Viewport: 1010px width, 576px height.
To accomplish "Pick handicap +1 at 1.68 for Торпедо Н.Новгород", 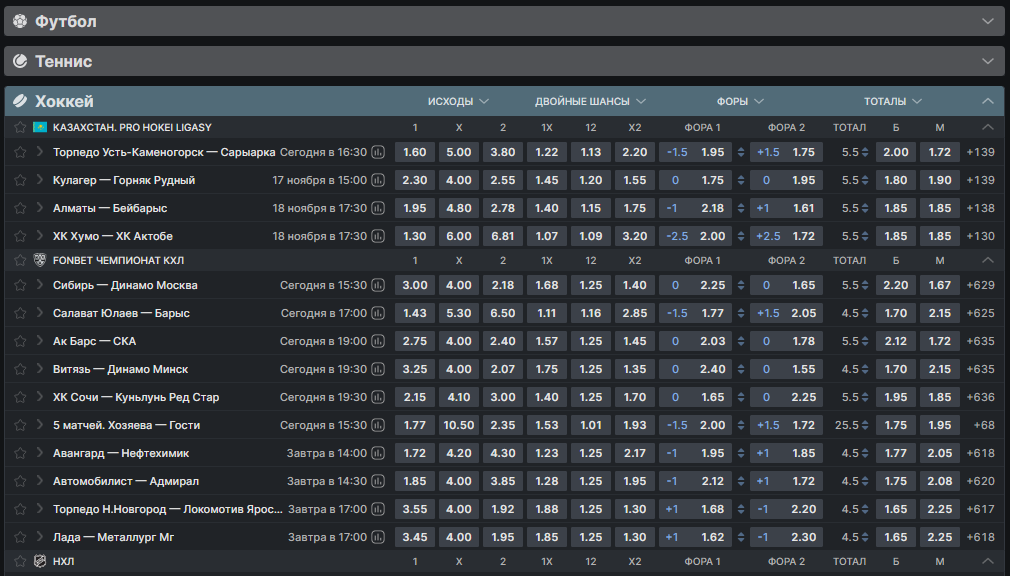I will click(695, 510).
